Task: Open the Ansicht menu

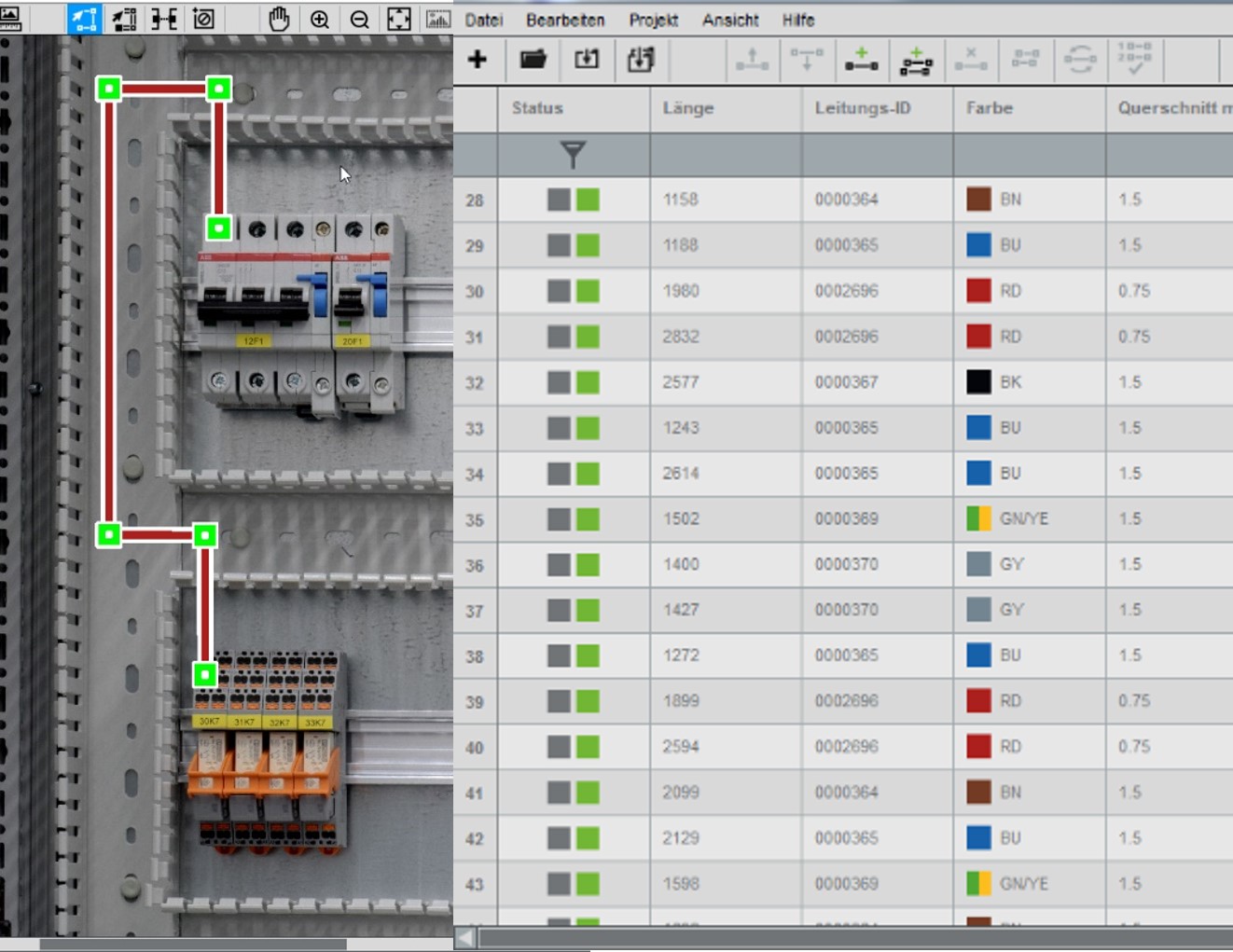Action: point(729,20)
